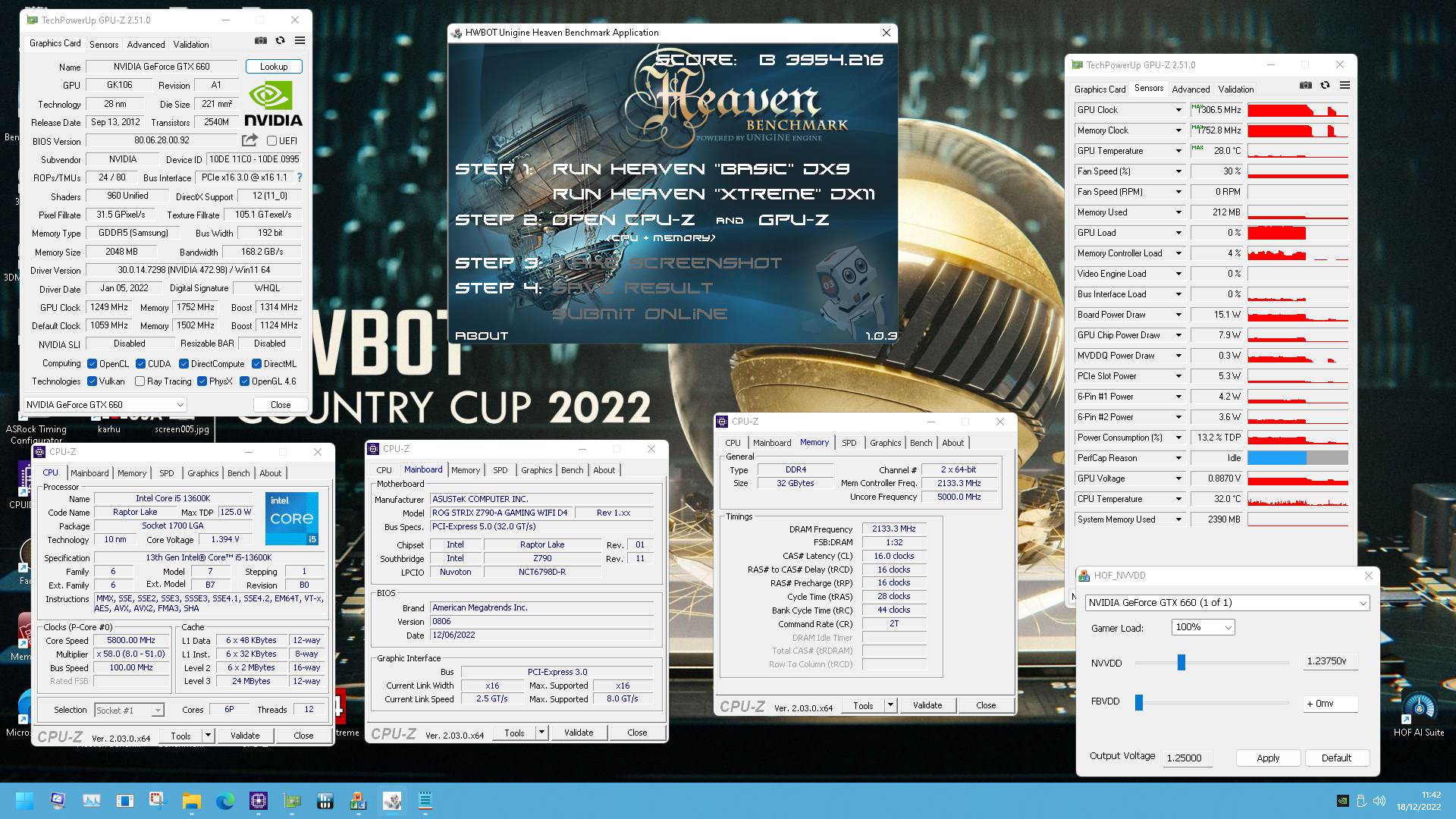Open Snipping Tool on taskbar
Screen dimensions: 1456x819
[157, 801]
